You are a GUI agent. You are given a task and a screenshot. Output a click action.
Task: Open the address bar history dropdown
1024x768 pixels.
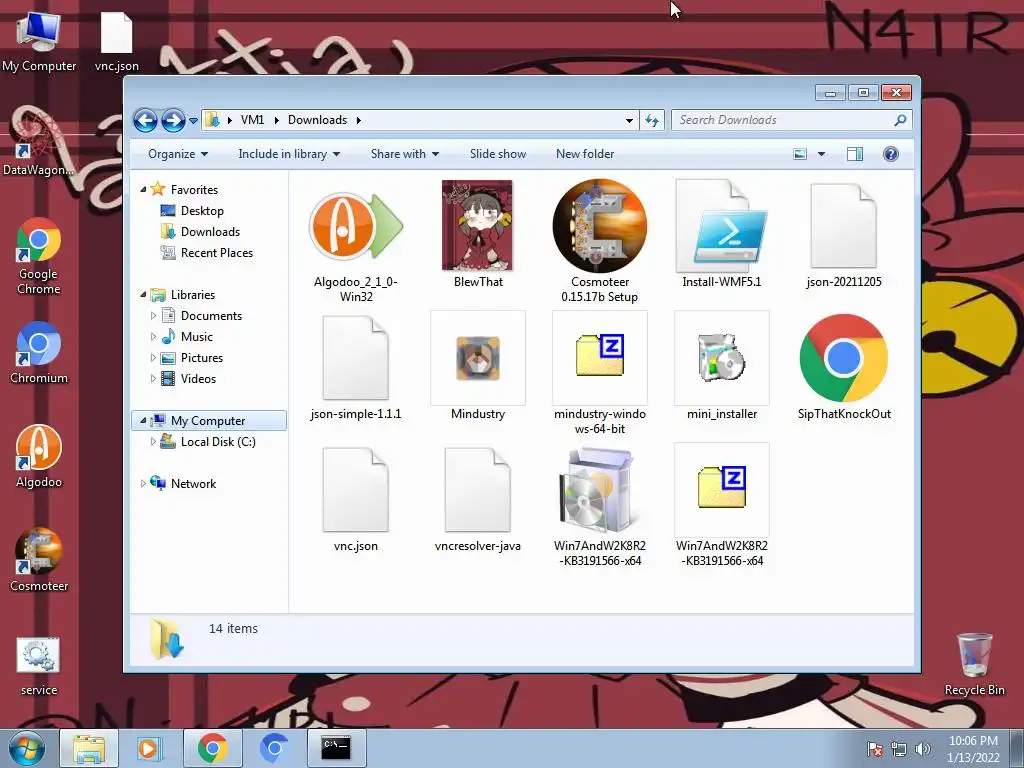click(629, 120)
